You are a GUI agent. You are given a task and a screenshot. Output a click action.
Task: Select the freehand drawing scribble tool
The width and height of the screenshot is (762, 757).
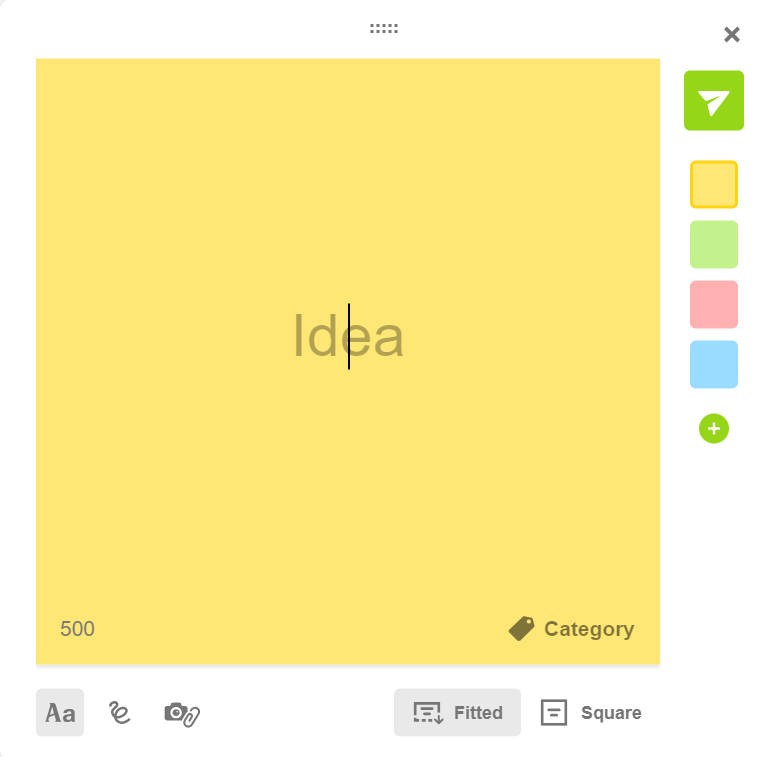(120, 713)
